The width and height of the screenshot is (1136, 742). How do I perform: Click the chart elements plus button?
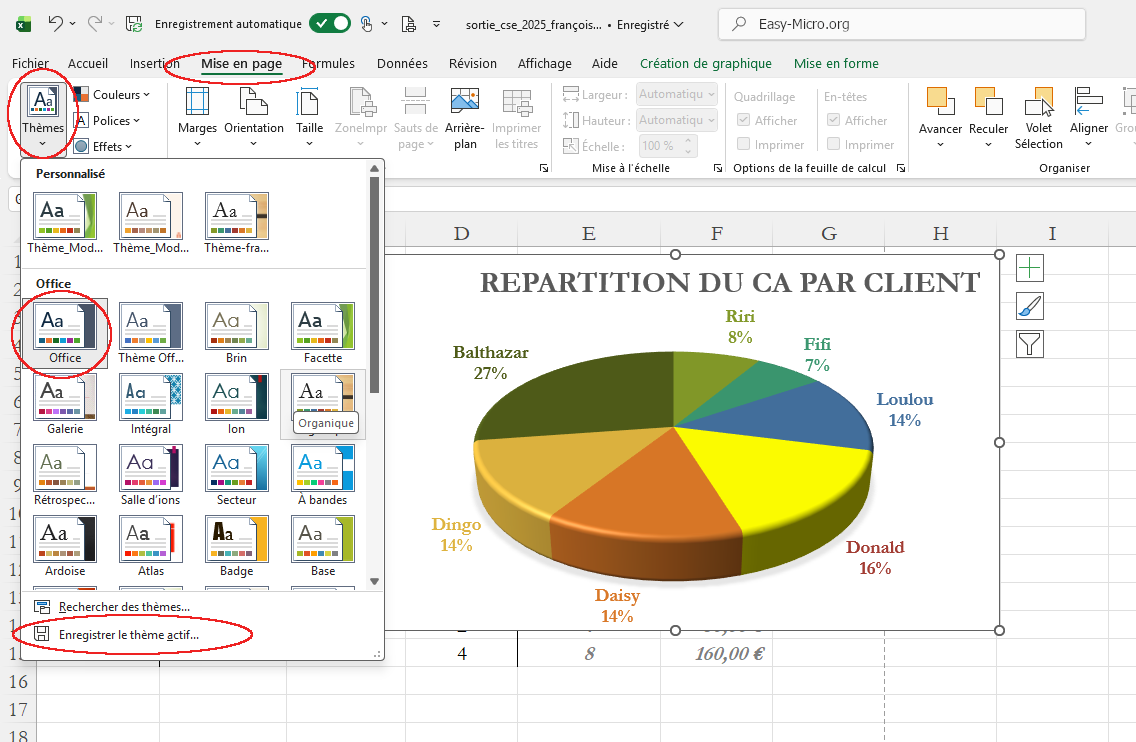(1030, 268)
